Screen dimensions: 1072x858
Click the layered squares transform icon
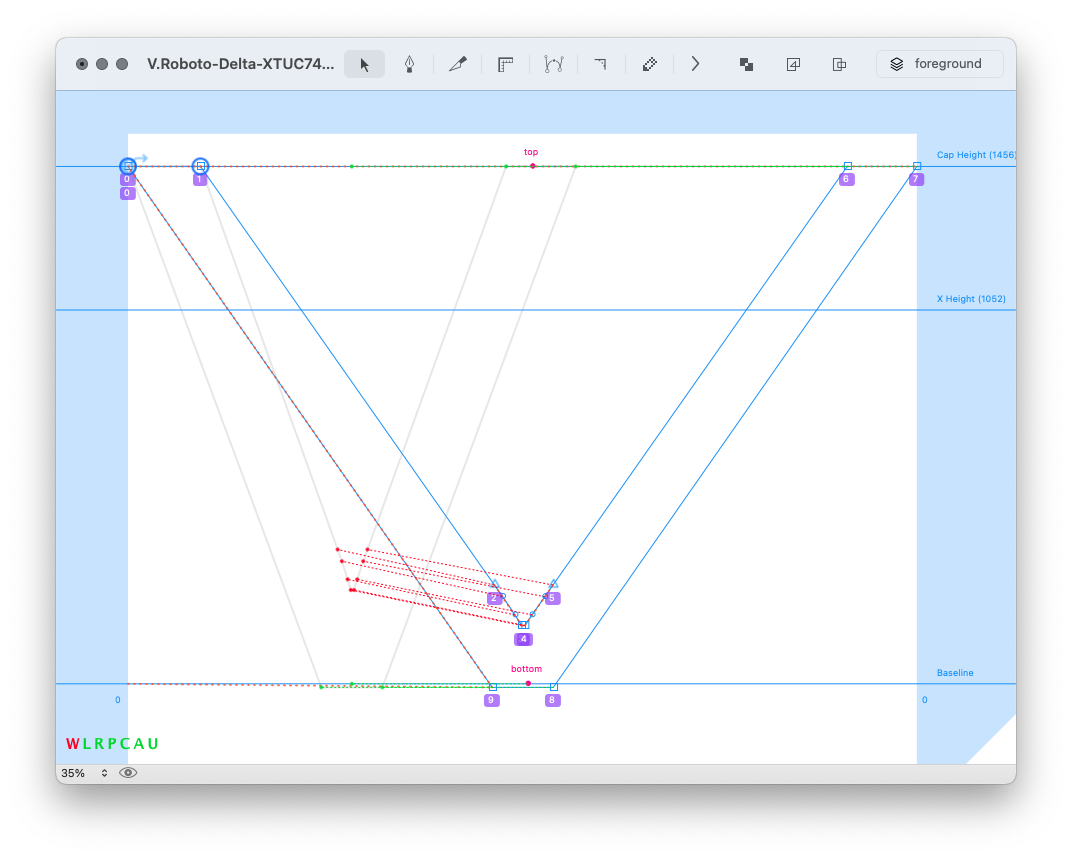(793, 64)
